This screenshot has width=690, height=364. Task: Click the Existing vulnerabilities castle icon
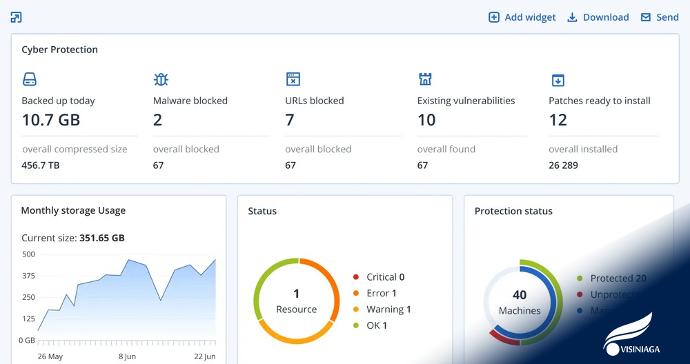pos(425,79)
